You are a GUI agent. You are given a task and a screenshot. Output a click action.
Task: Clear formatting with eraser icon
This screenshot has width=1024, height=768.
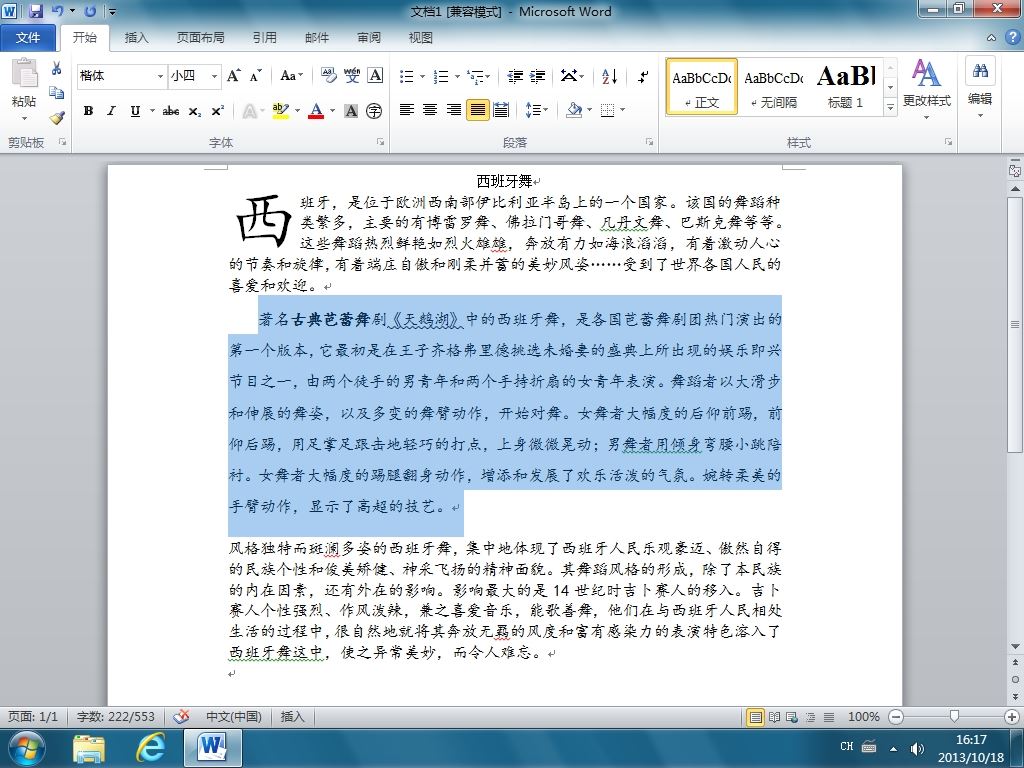(x=328, y=76)
